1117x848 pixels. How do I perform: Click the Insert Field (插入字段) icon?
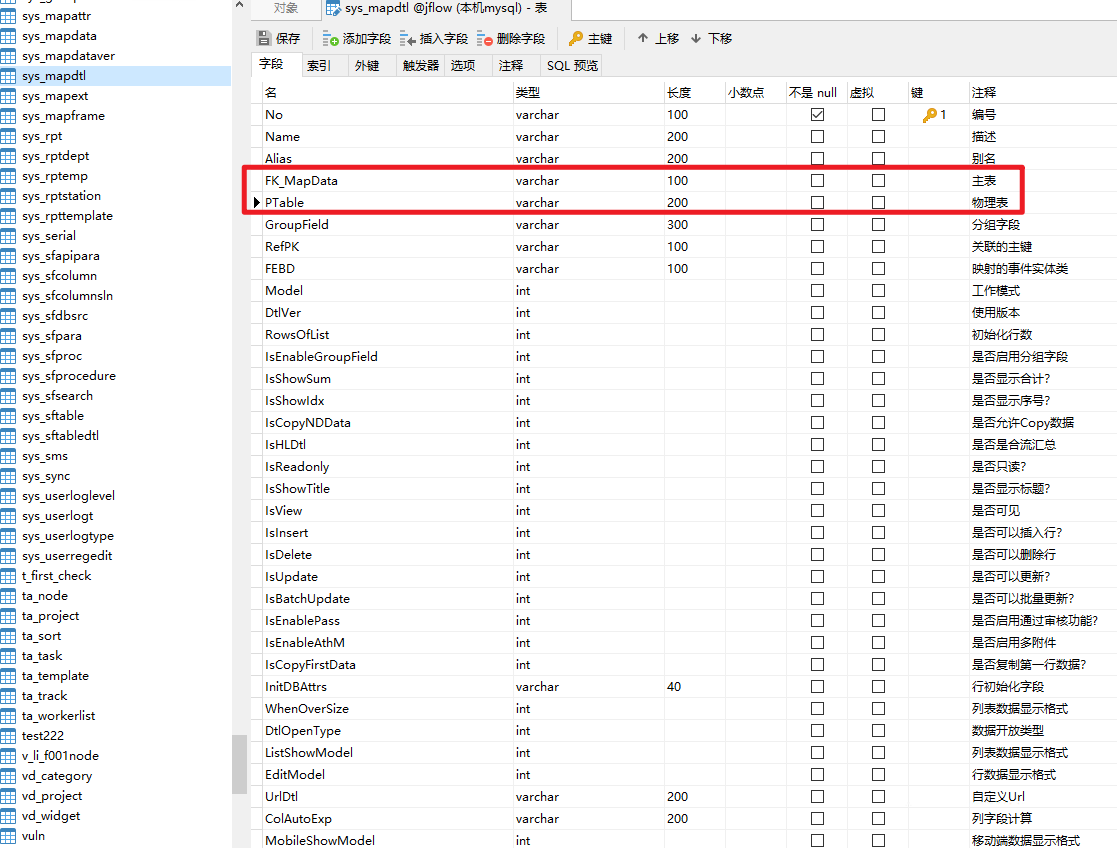pyautogui.click(x=407, y=38)
